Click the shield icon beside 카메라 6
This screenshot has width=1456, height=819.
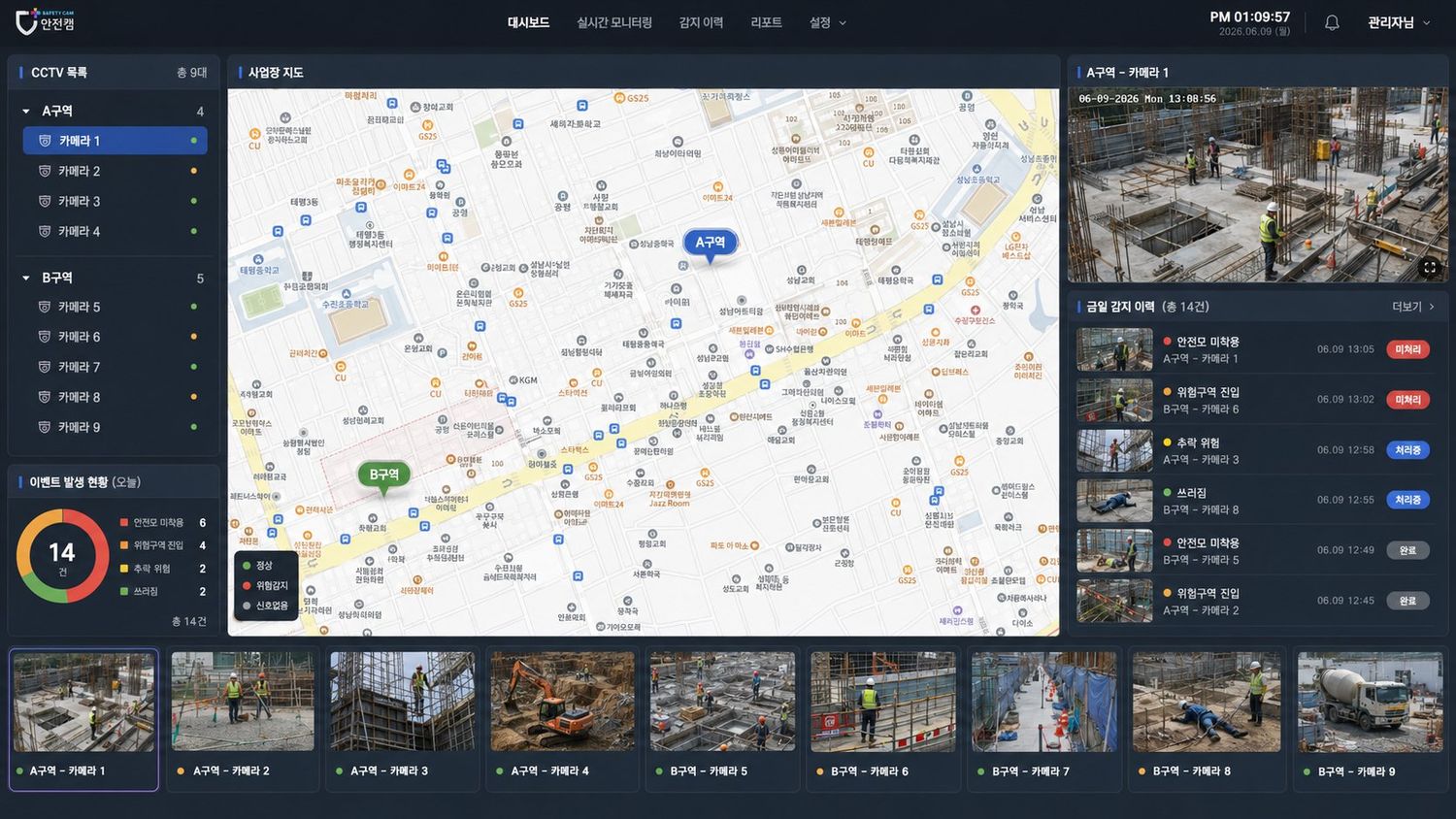pos(45,337)
